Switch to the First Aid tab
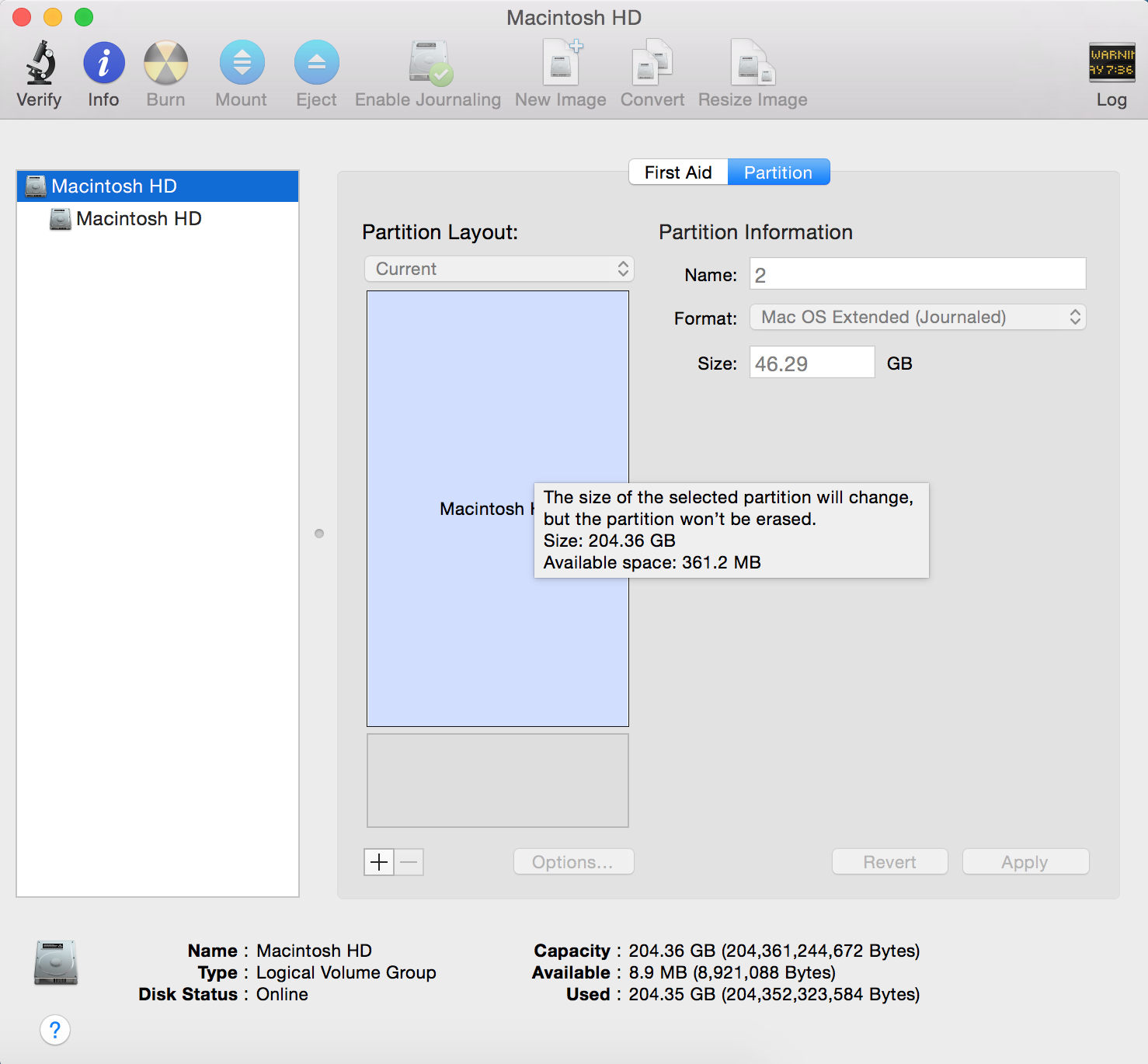Image resolution: width=1148 pixels, height=1064 pixels. [x=678, y=172]
